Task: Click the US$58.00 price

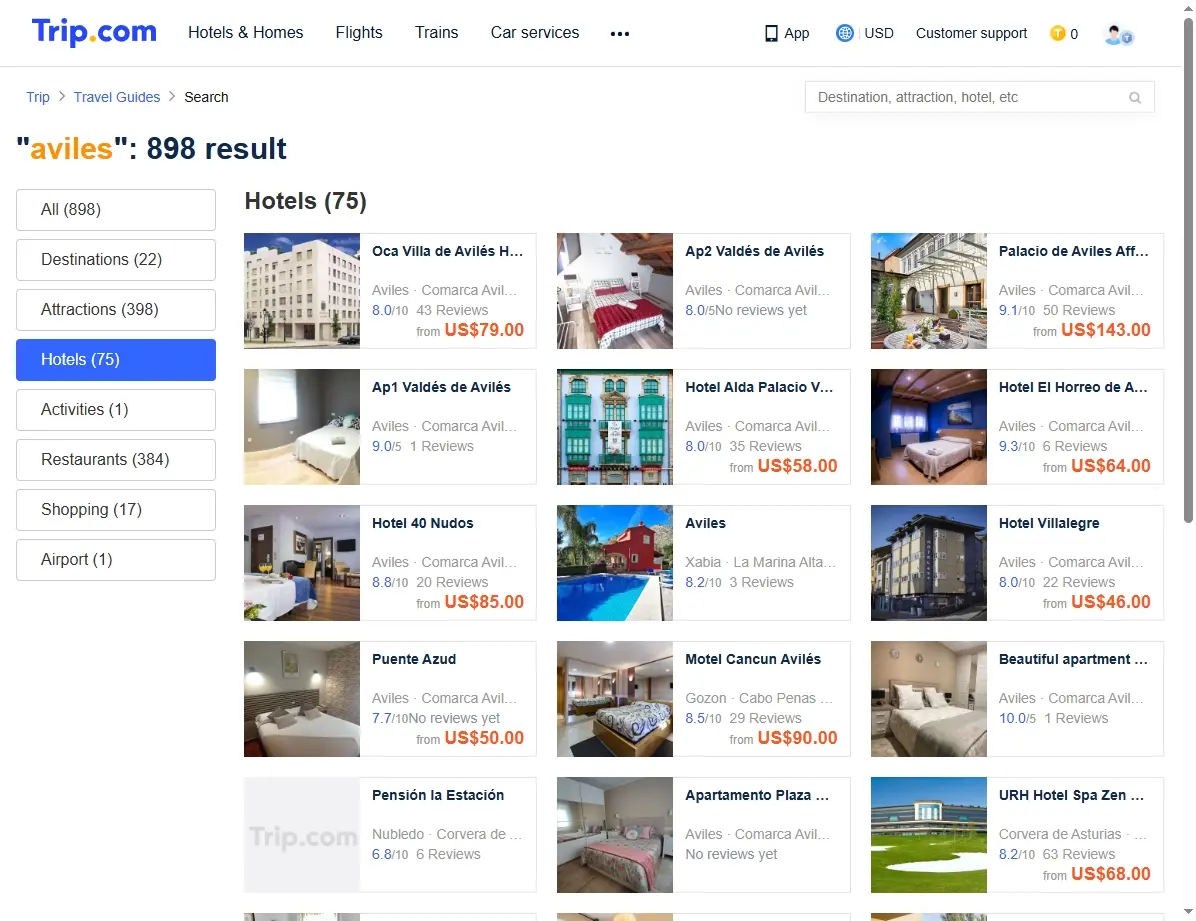Action: 797,465
